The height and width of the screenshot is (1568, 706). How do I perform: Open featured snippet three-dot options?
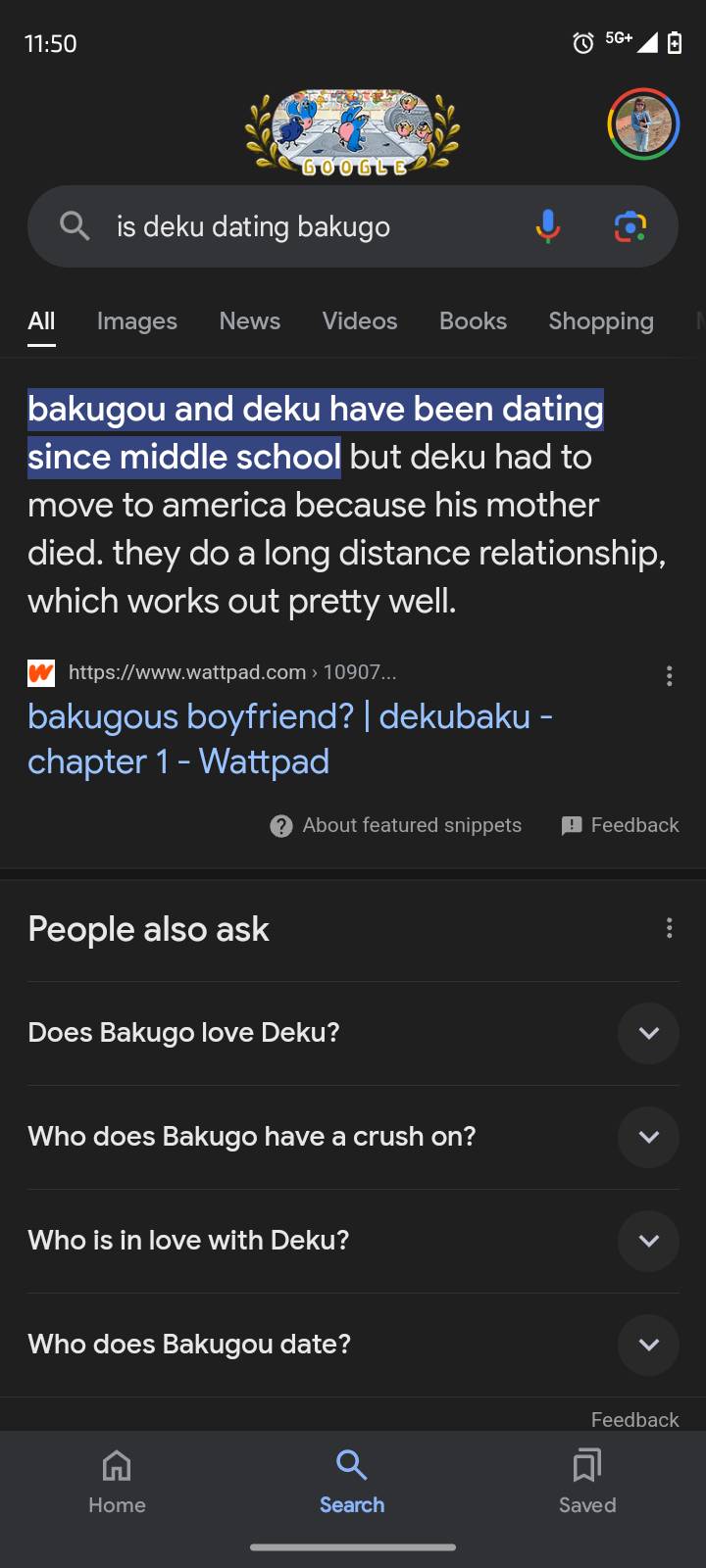669,676
